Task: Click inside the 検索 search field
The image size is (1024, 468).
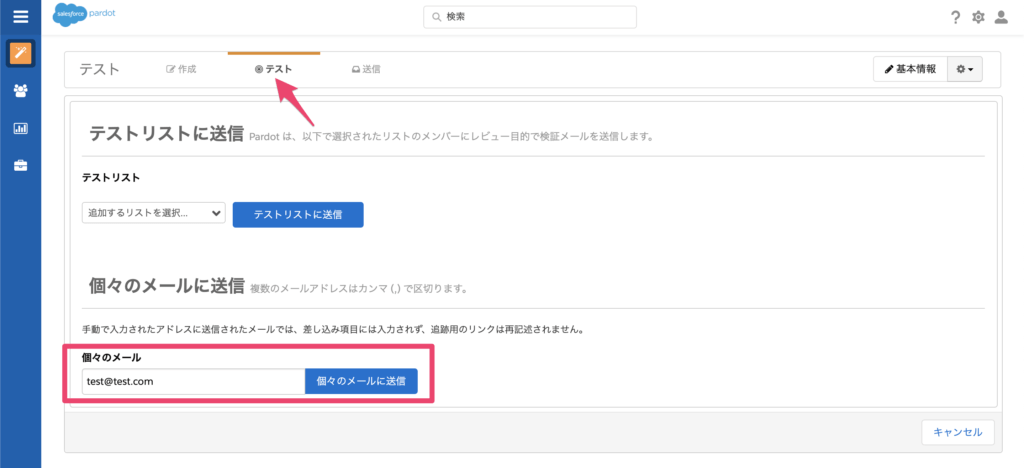Action: [530, 18]
